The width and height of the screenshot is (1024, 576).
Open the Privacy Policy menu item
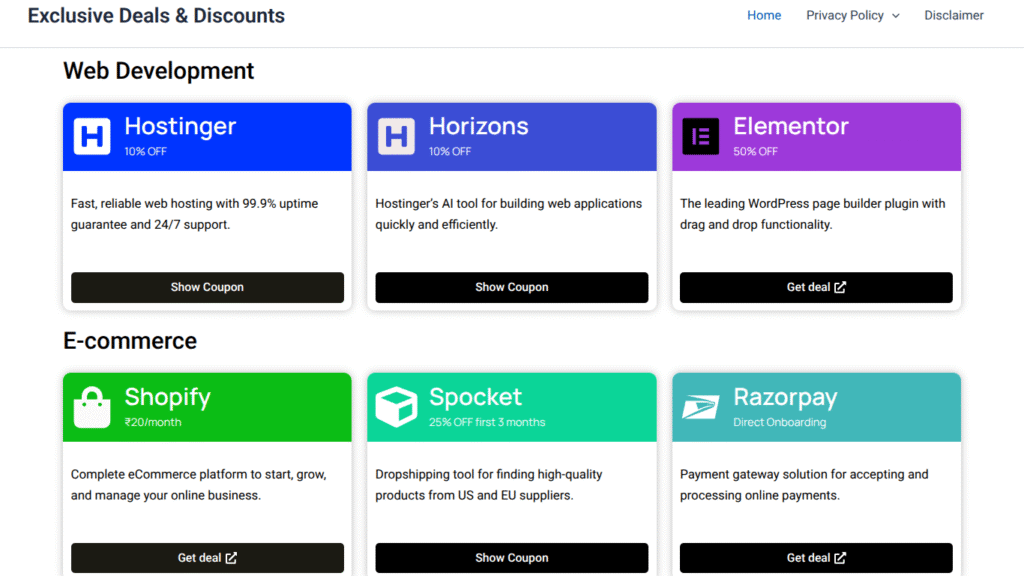coord(844,15)
